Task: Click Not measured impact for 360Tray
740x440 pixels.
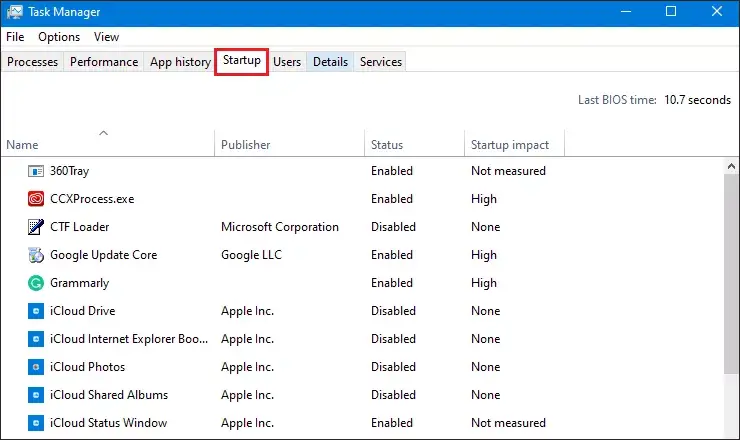Action: point(508,171)
